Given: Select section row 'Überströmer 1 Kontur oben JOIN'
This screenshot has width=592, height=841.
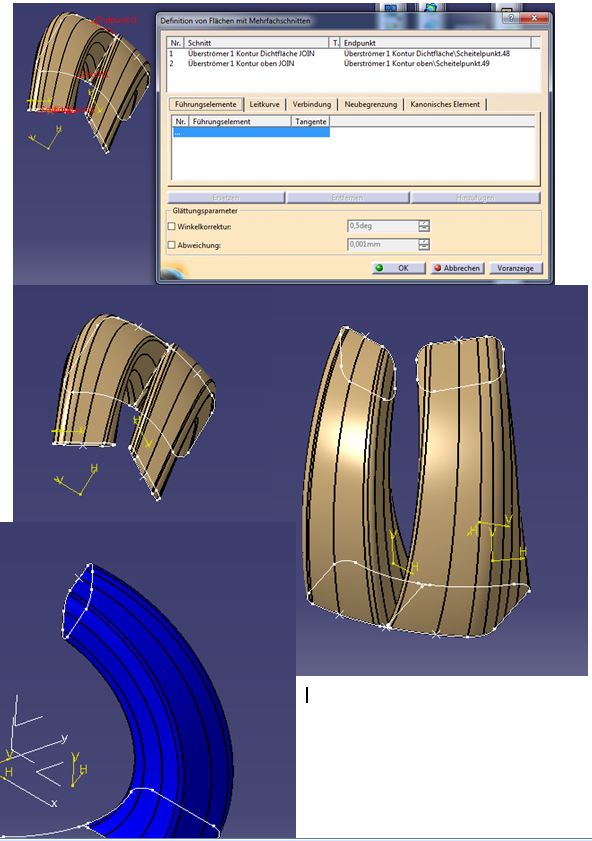Looking at the screenshot, I should [241, 63].
